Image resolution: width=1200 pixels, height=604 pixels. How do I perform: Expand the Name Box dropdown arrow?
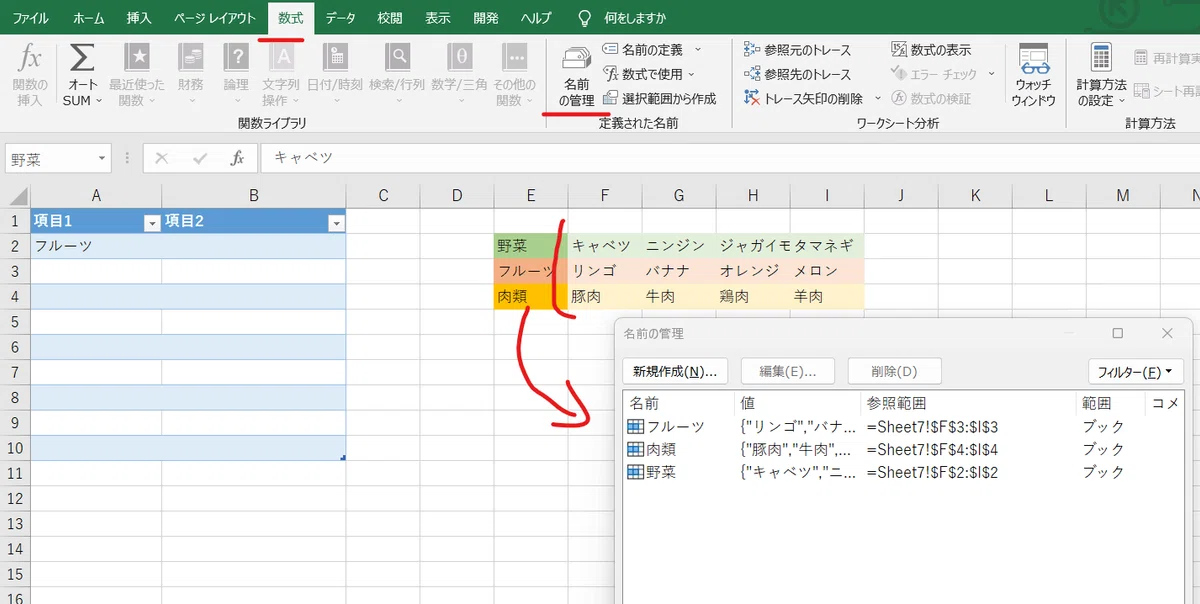103,159
